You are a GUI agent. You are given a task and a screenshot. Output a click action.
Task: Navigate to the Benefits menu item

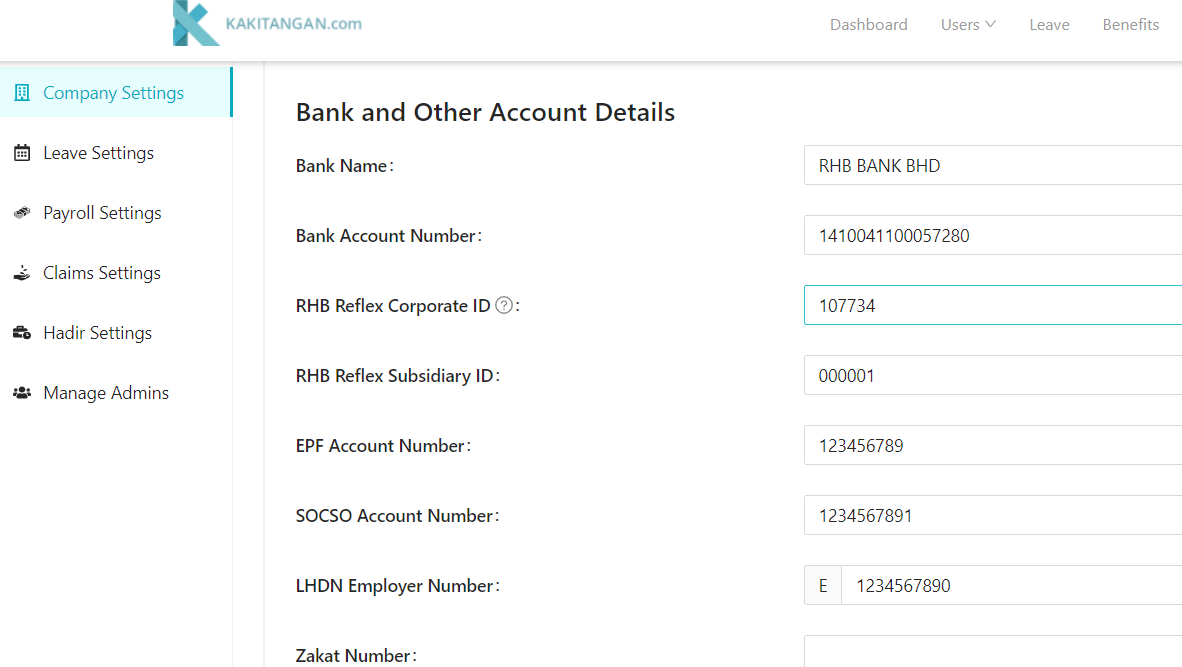[x=1130, y=24]
